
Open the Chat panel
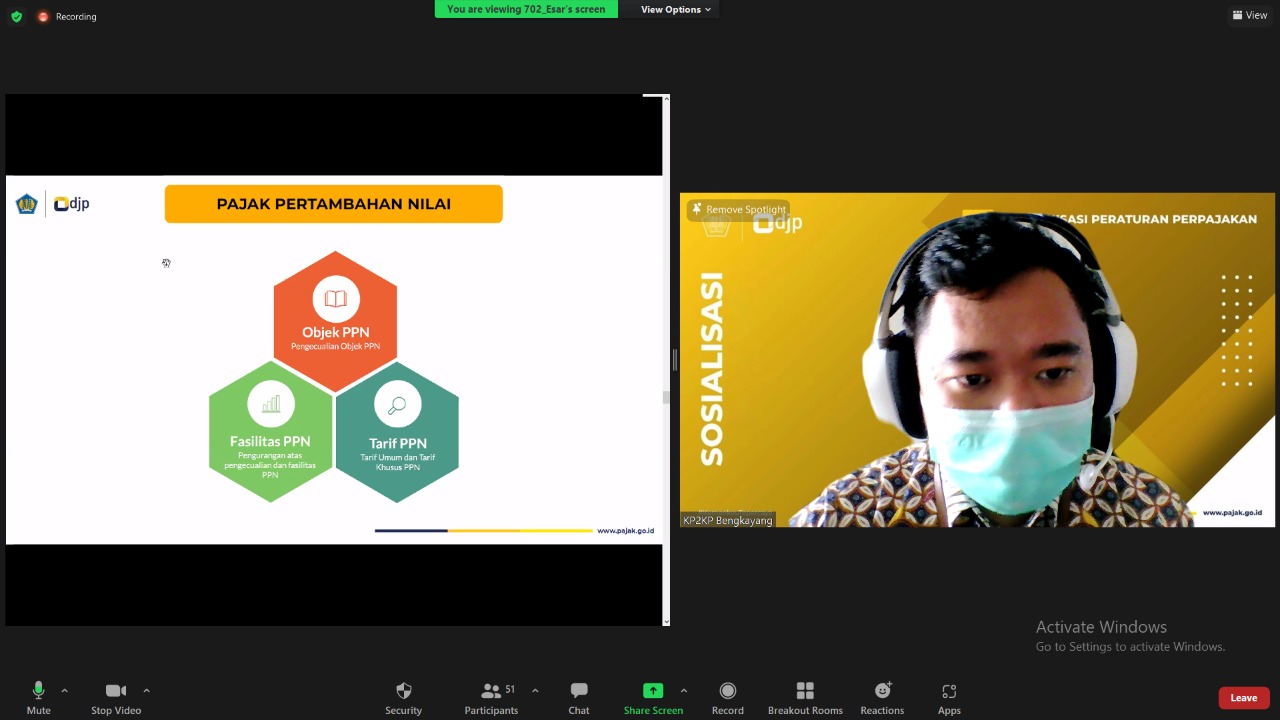point(579,691)
